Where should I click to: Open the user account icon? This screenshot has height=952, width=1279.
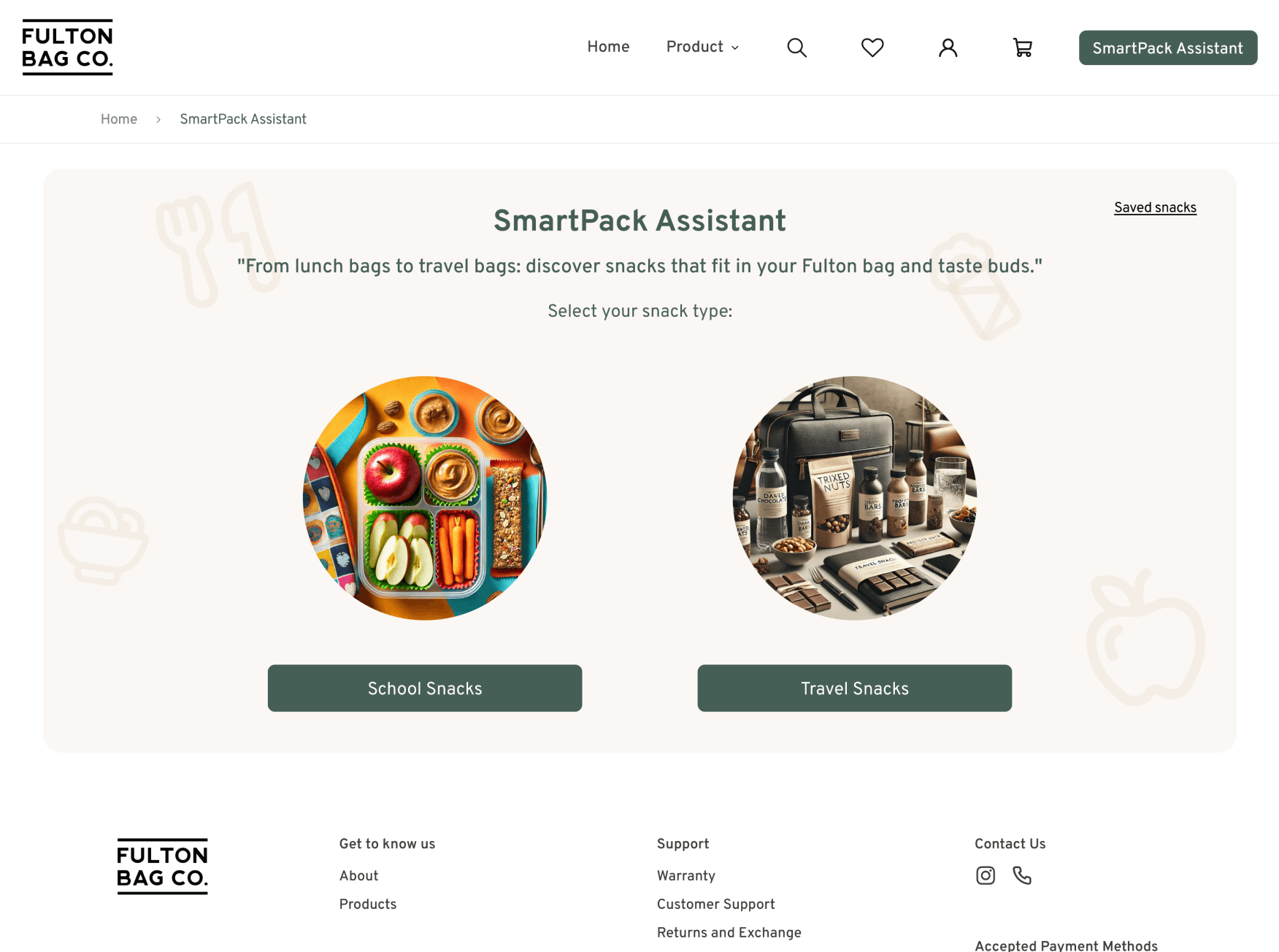click(x=948, y=47)
